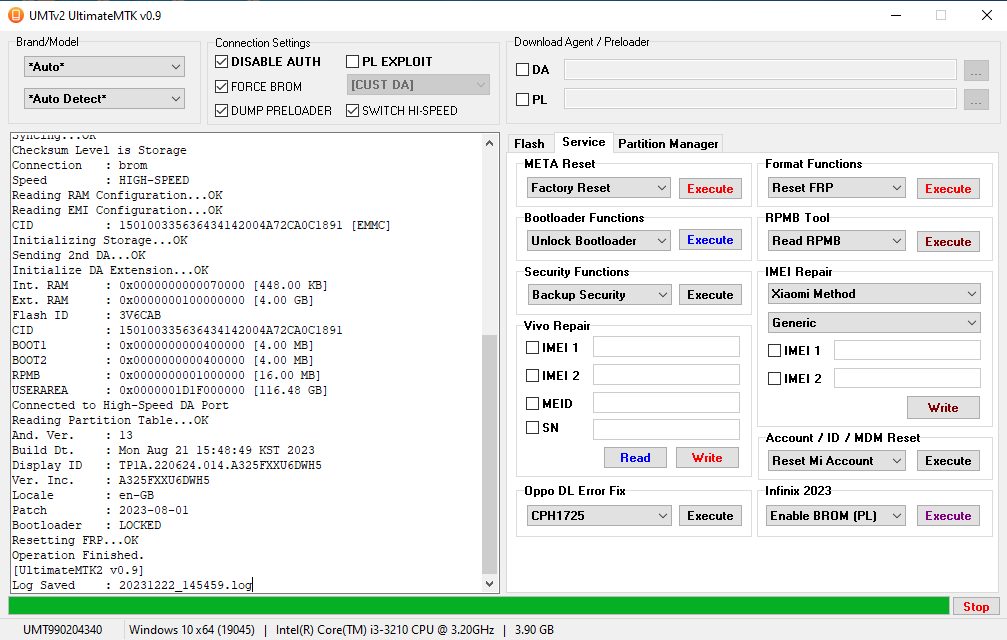The width and height of the screenshot is (1007, 640).
Task: Open Enable BROM (PL) dropdown
Action: 837,515
